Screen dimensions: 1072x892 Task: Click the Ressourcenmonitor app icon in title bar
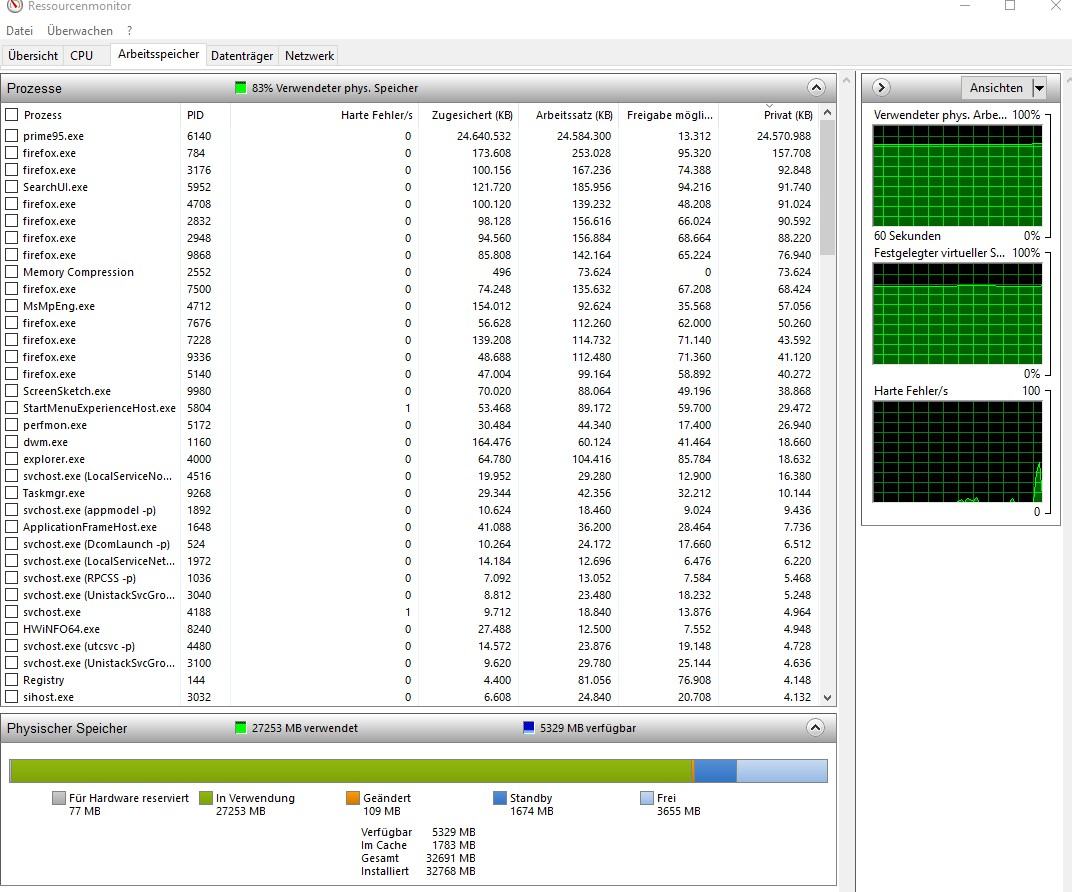pos(14,5)
